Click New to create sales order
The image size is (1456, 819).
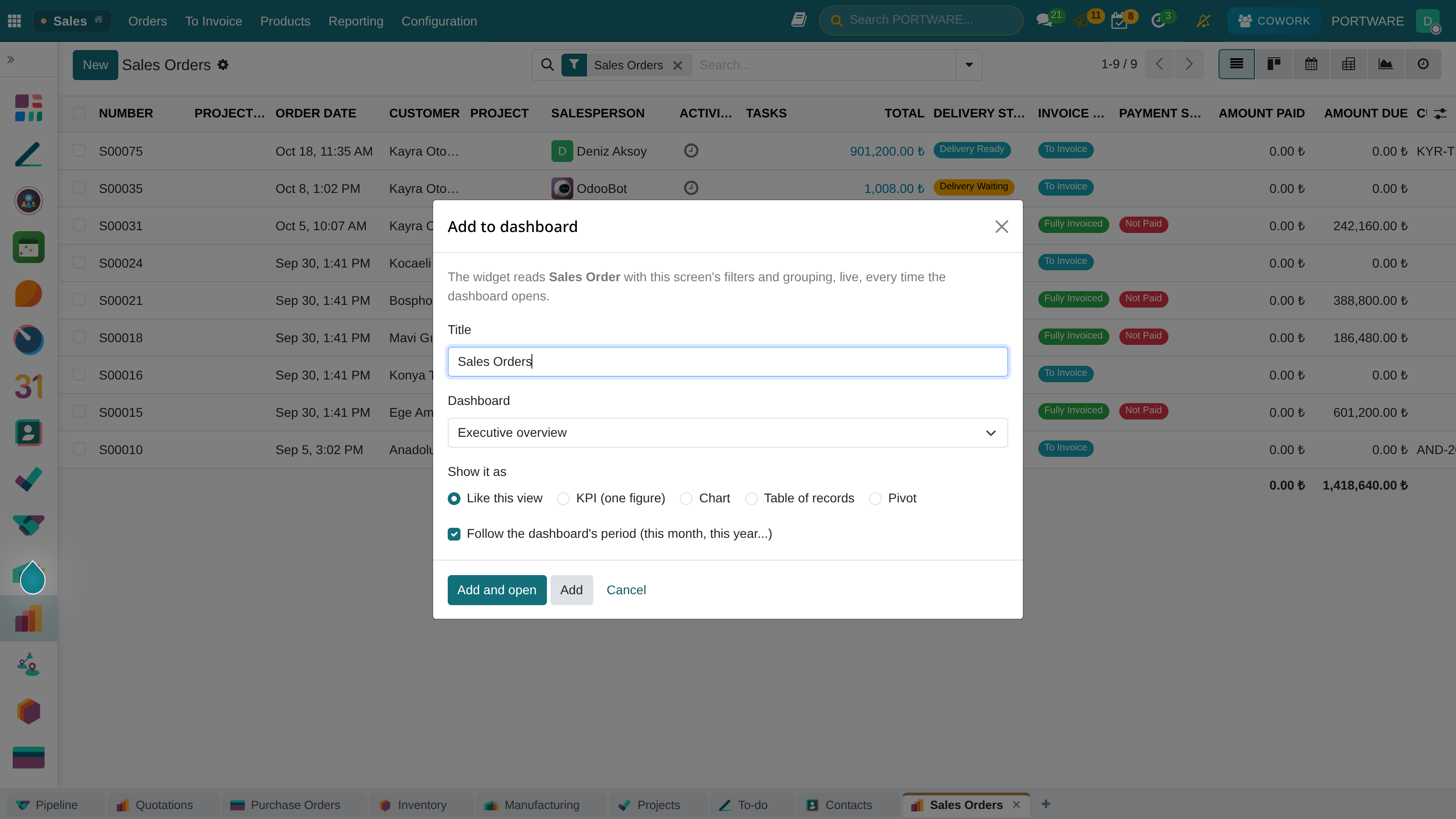(95, 65)
